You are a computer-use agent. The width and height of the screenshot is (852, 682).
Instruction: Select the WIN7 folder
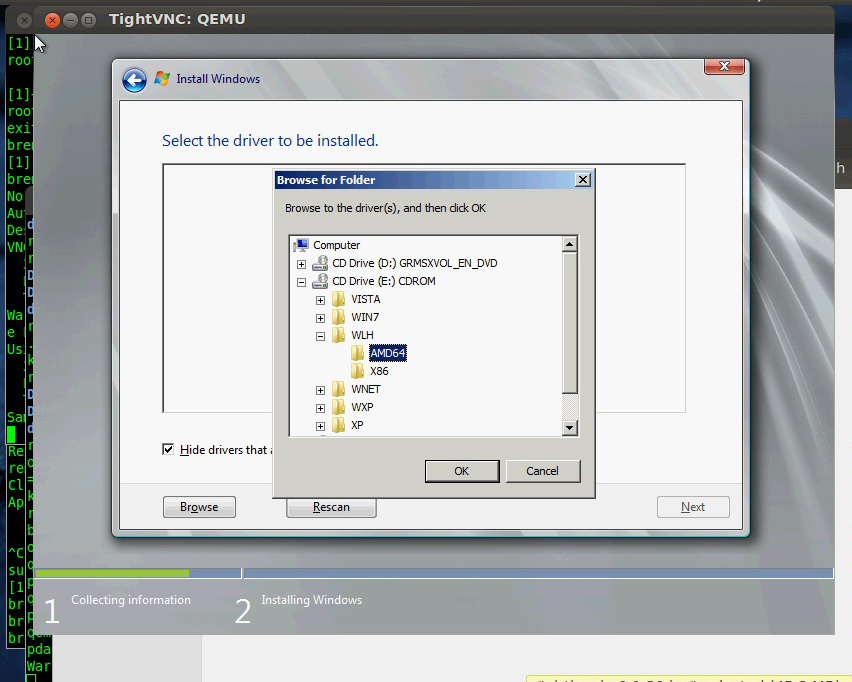pyautogui.click(x=365, y=317)
